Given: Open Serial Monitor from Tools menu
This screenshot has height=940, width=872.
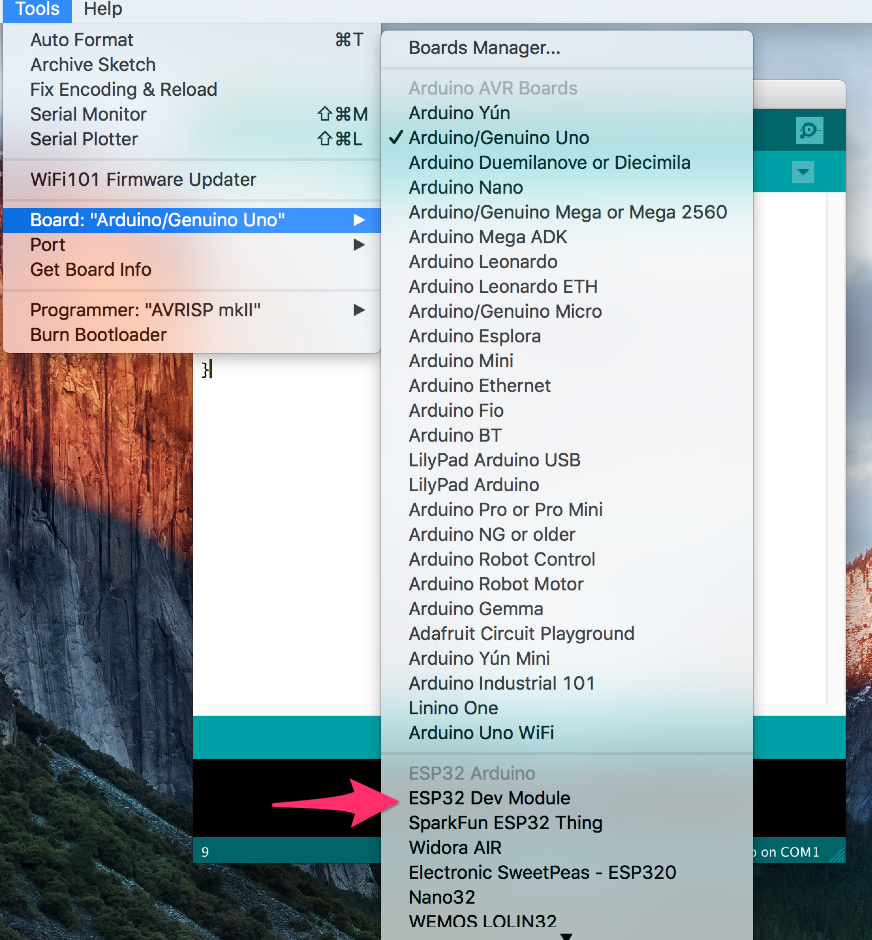Looking at the screenshot, I should (192, 114).
